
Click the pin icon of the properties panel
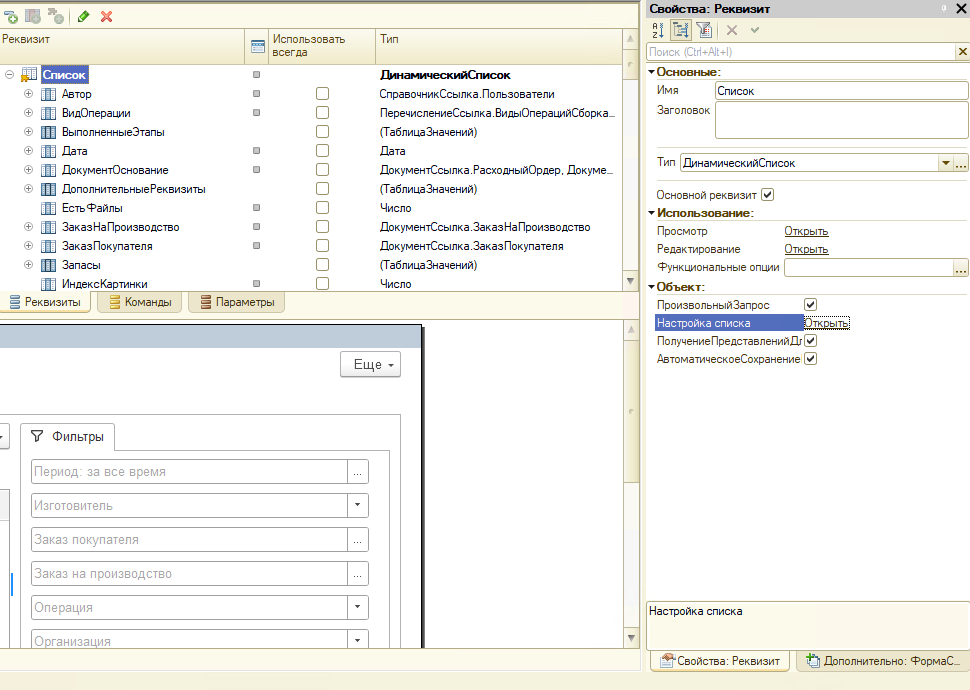click(944, 8)
